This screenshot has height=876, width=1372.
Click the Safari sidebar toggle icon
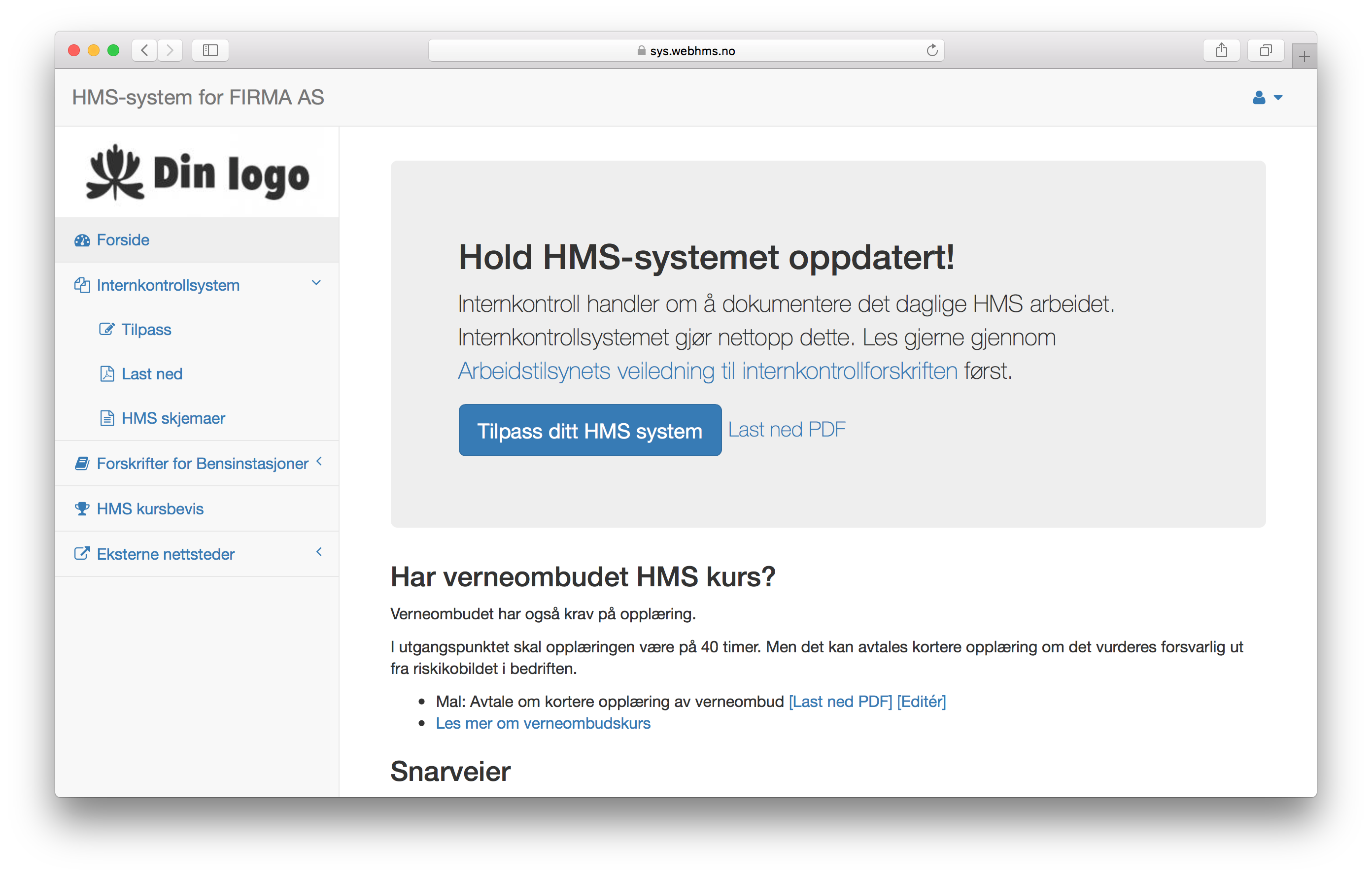(x=210, y=51)
